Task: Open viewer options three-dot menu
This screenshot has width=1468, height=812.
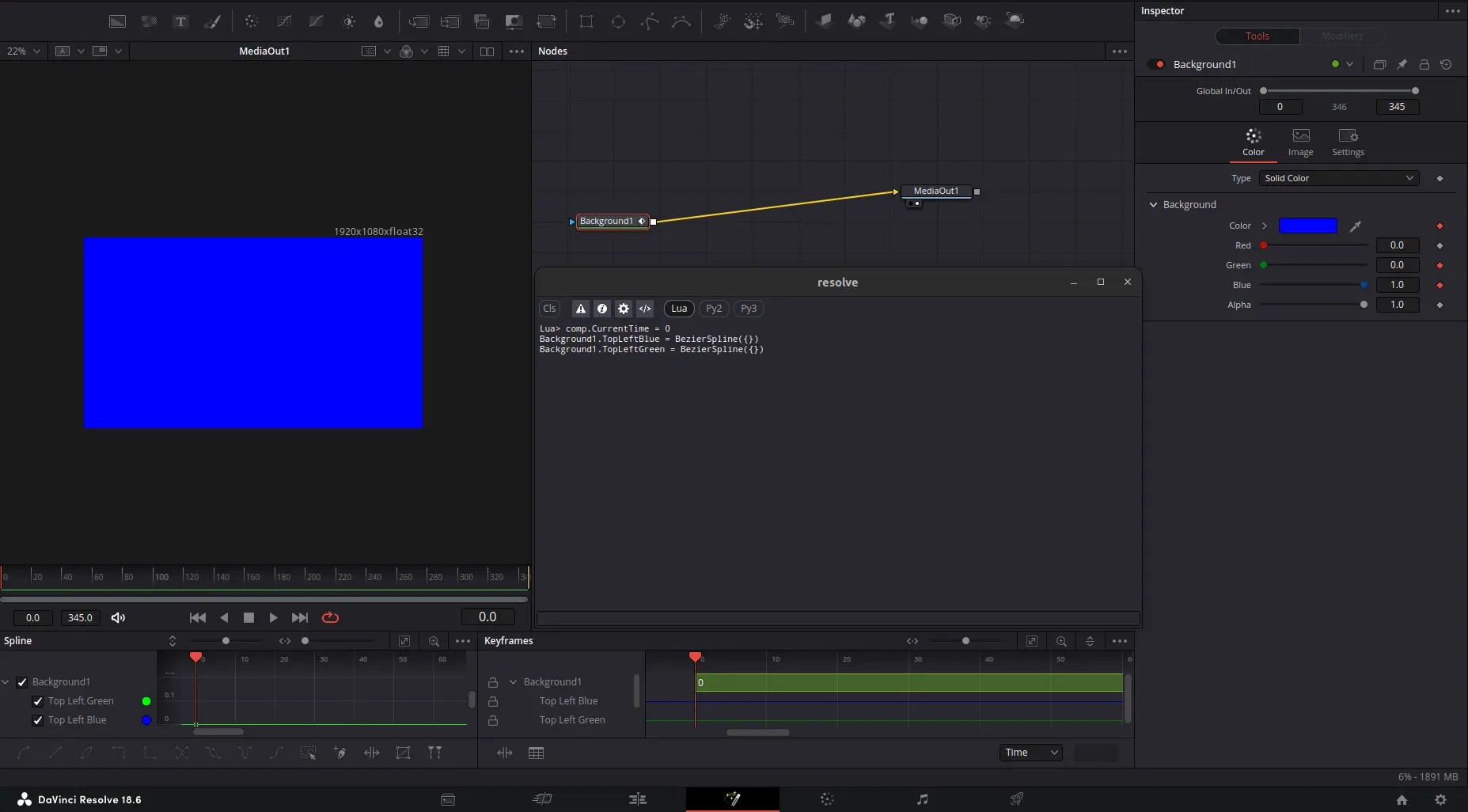Action: (517, 51)
